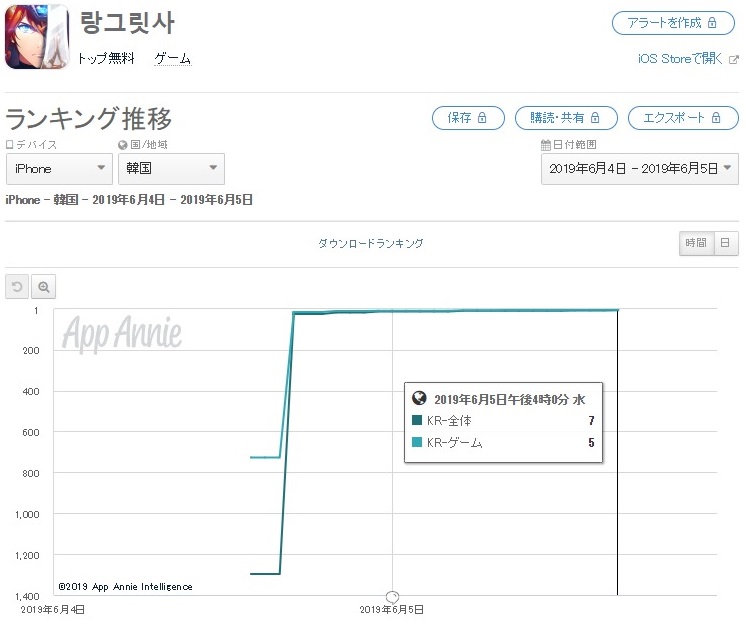Click the open-in-new-window icon beside iOS Store

[734, 59]
